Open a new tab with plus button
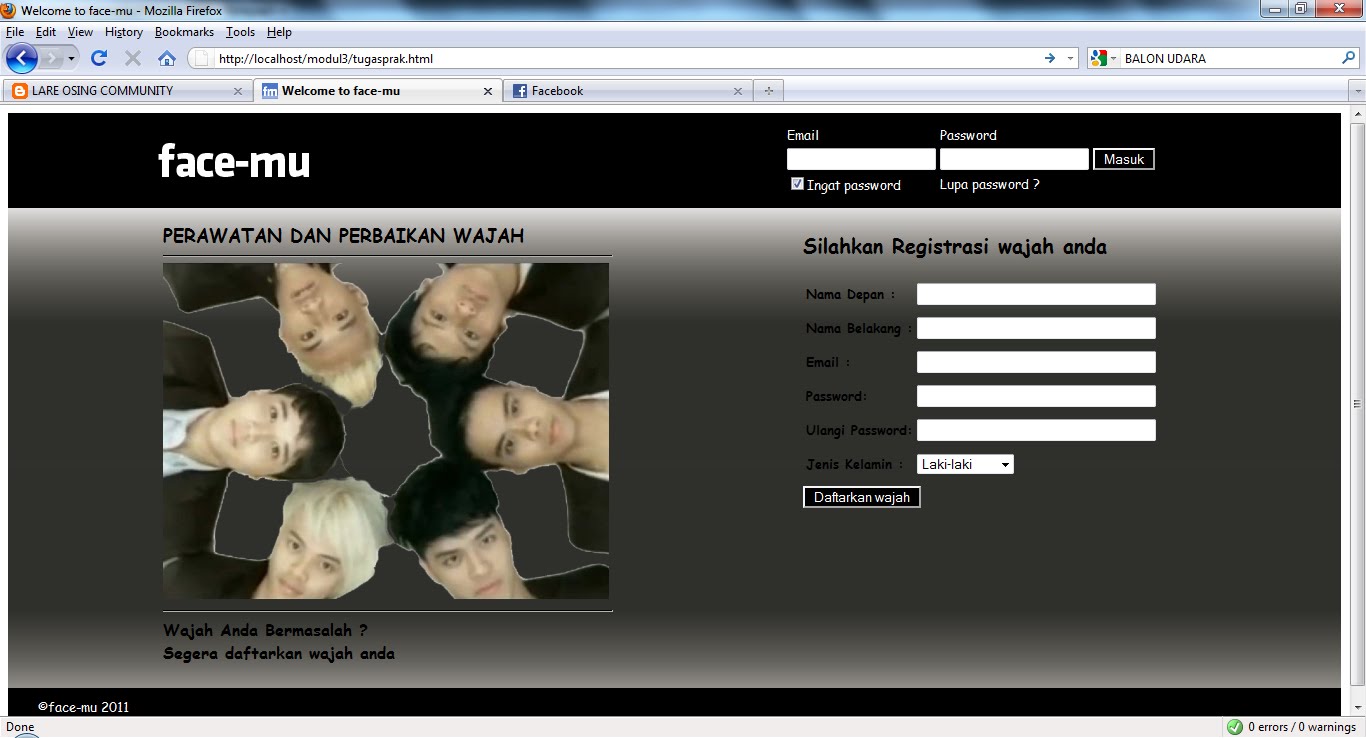This screenshot has width=1366, height=738. click(768, 91)
